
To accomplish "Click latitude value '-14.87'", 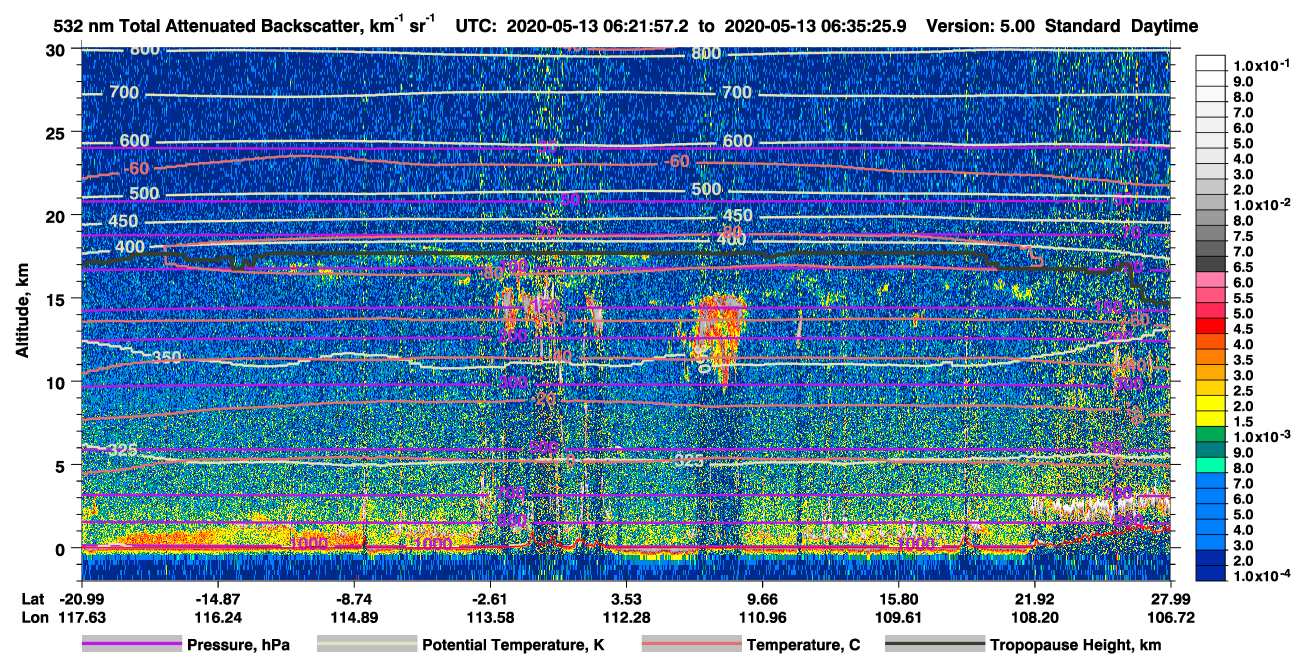I will click(218, 598).
